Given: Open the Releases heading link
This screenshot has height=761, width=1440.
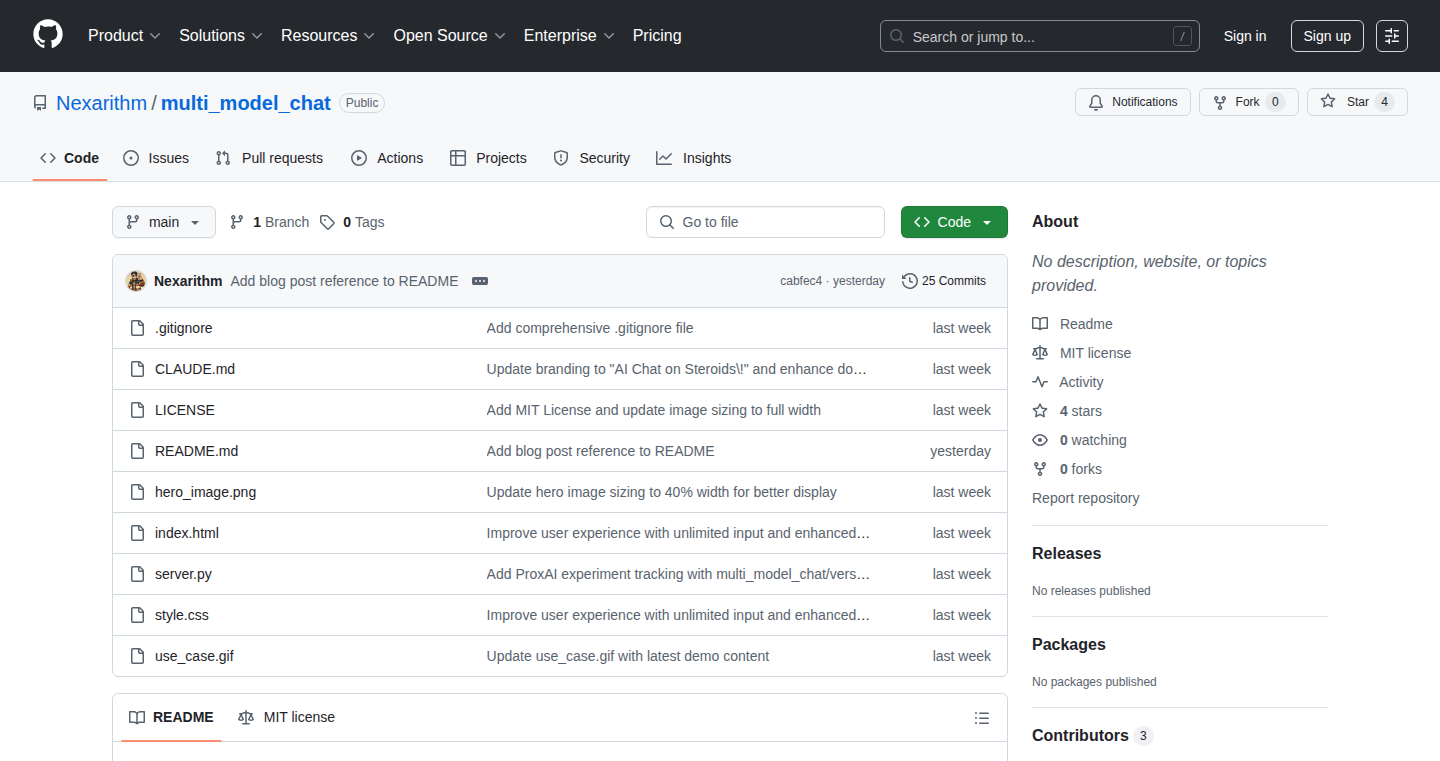Looking at the screenshot, I should pyautogui.click(x=1066, y=553).
